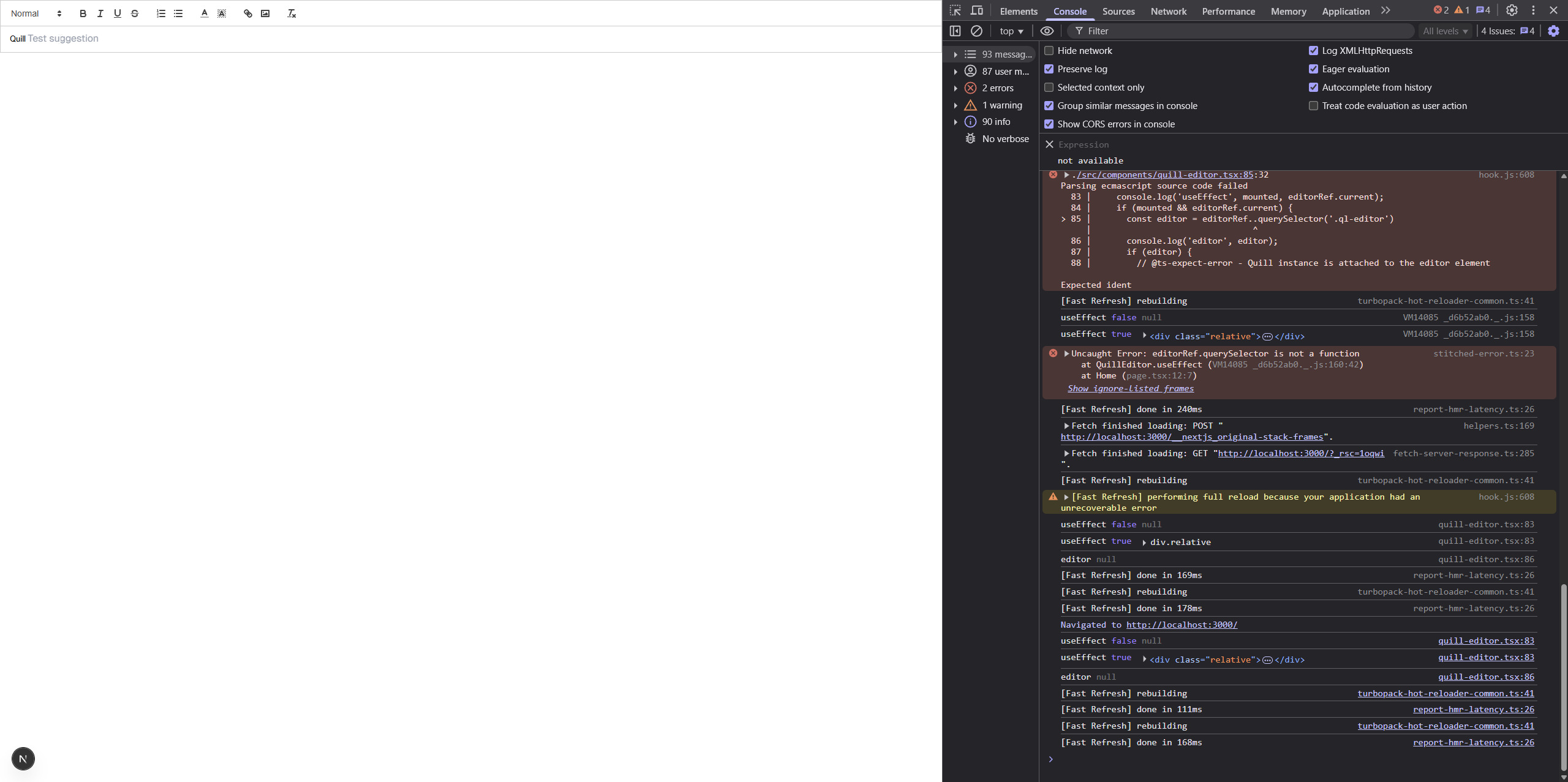The width and height of the screenshot is (1568, 782).
Task: Open the top execution context dropdown
Action: [x=1011, y=31]
